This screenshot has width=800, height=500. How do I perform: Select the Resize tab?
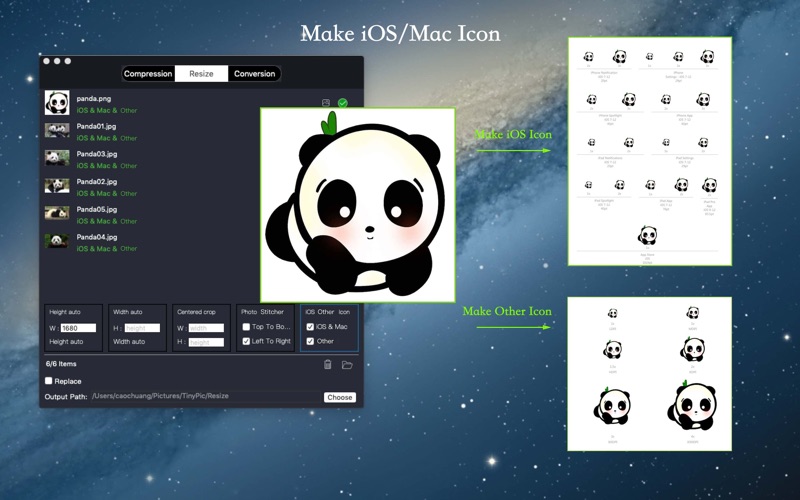(201, 74)
